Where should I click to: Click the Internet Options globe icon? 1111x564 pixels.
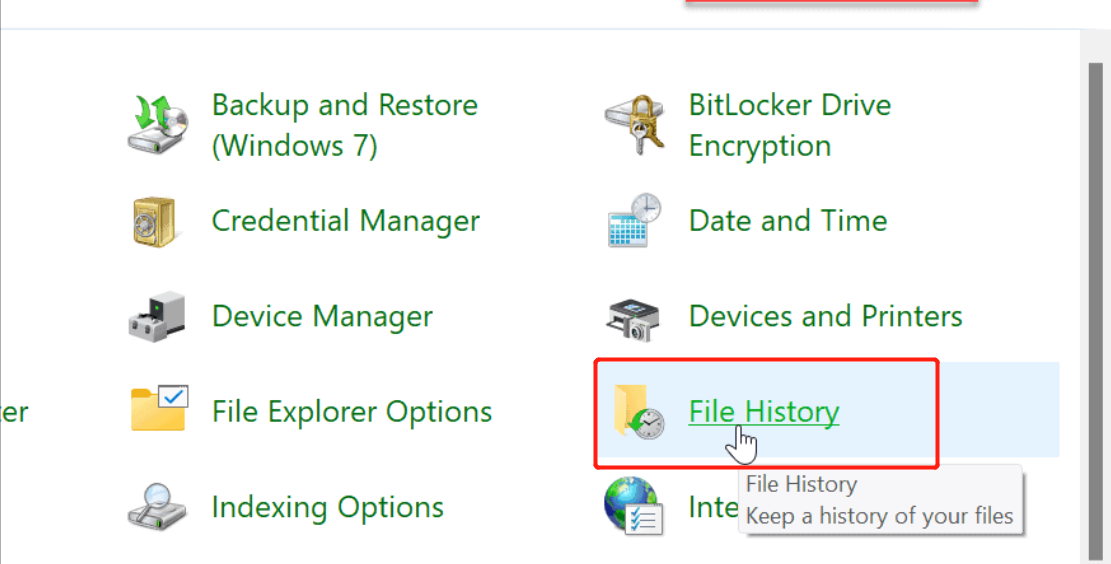coord(633,505)
